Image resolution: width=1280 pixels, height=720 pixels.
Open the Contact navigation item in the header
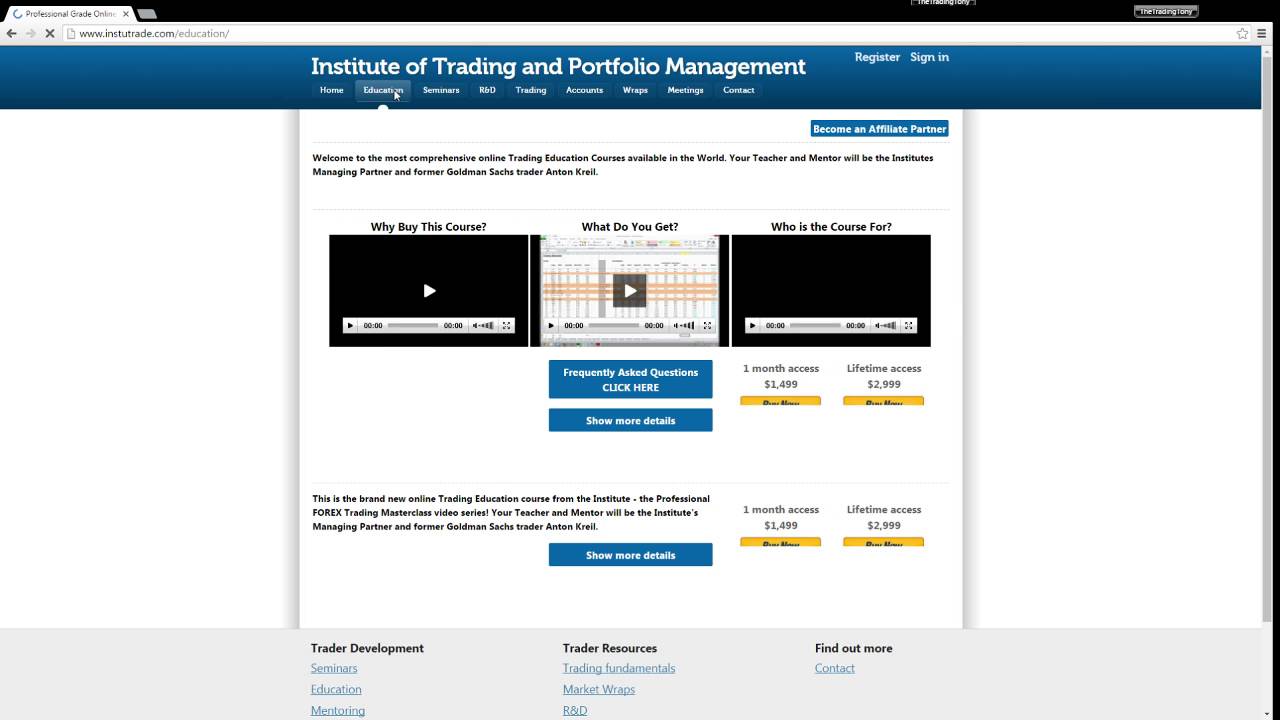(739, 90)
